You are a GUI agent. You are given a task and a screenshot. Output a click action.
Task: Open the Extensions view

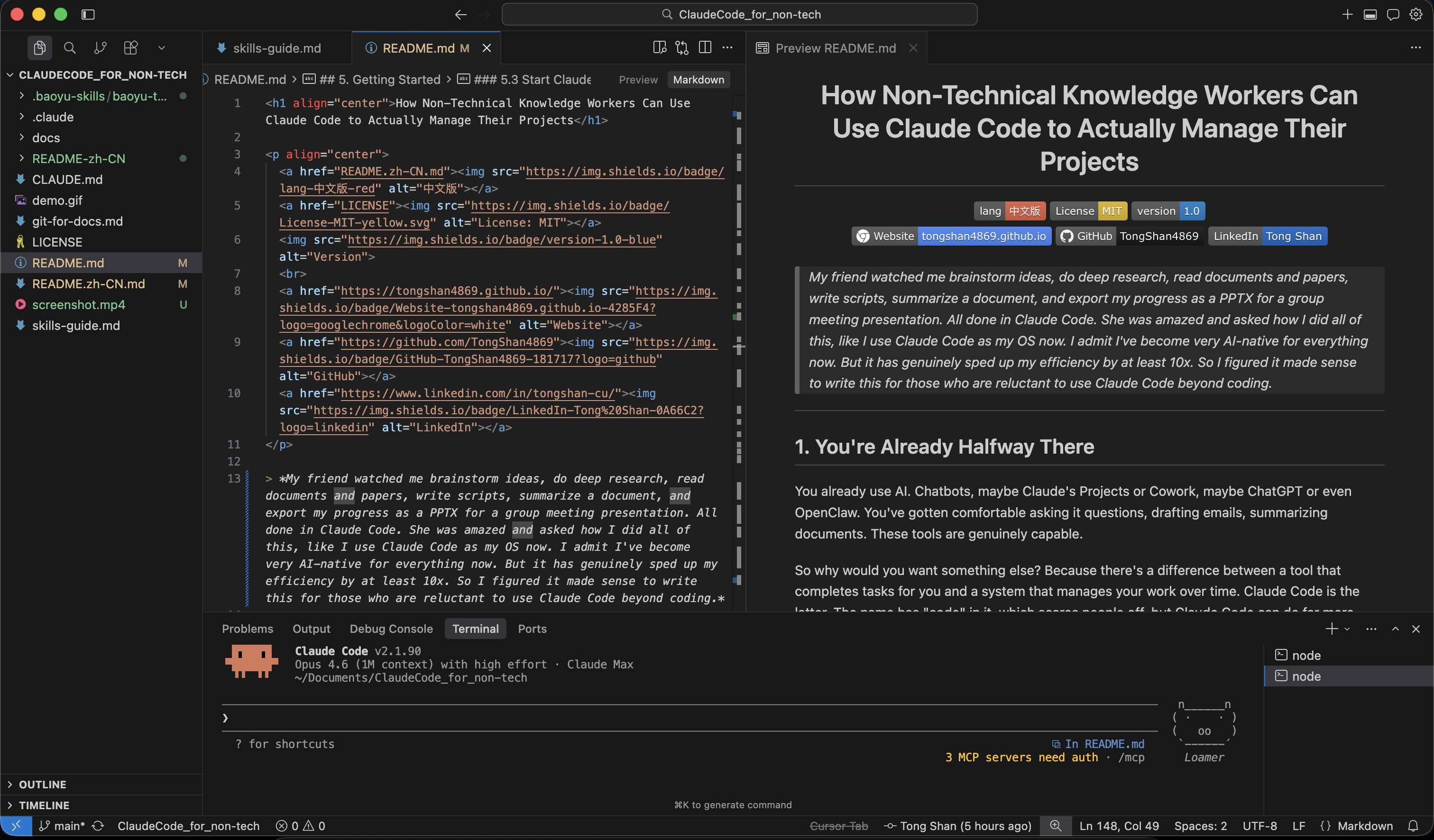coord(130,48)
